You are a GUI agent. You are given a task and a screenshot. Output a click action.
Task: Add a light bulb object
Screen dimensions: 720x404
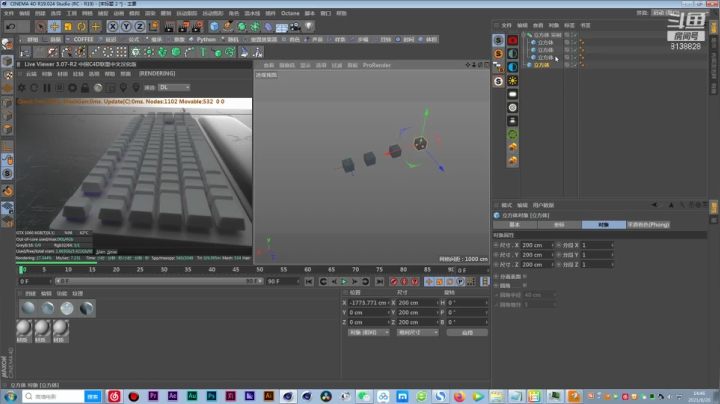coord(309,27)
